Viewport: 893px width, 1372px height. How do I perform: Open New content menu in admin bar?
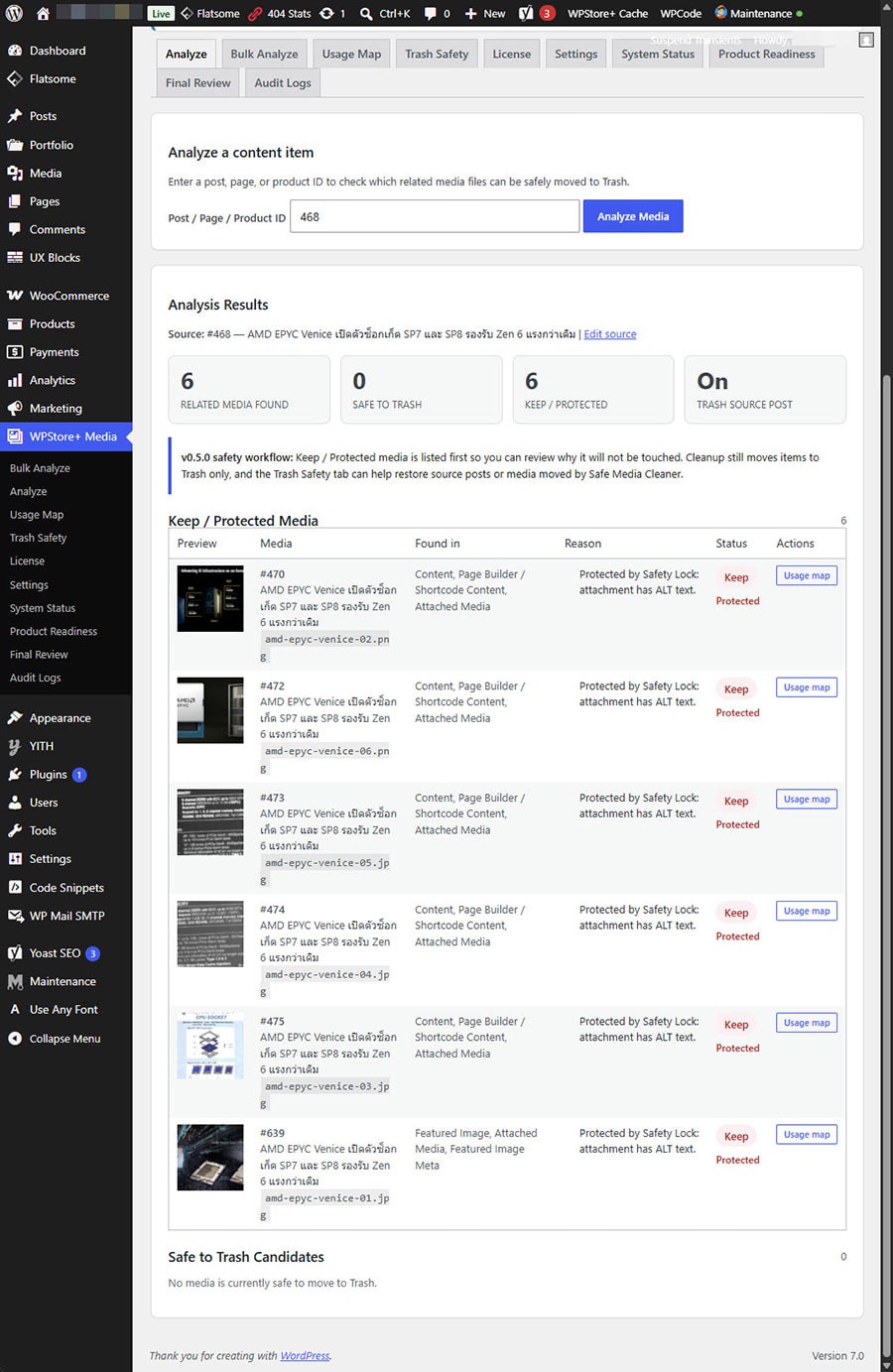[x=485, y=14]
